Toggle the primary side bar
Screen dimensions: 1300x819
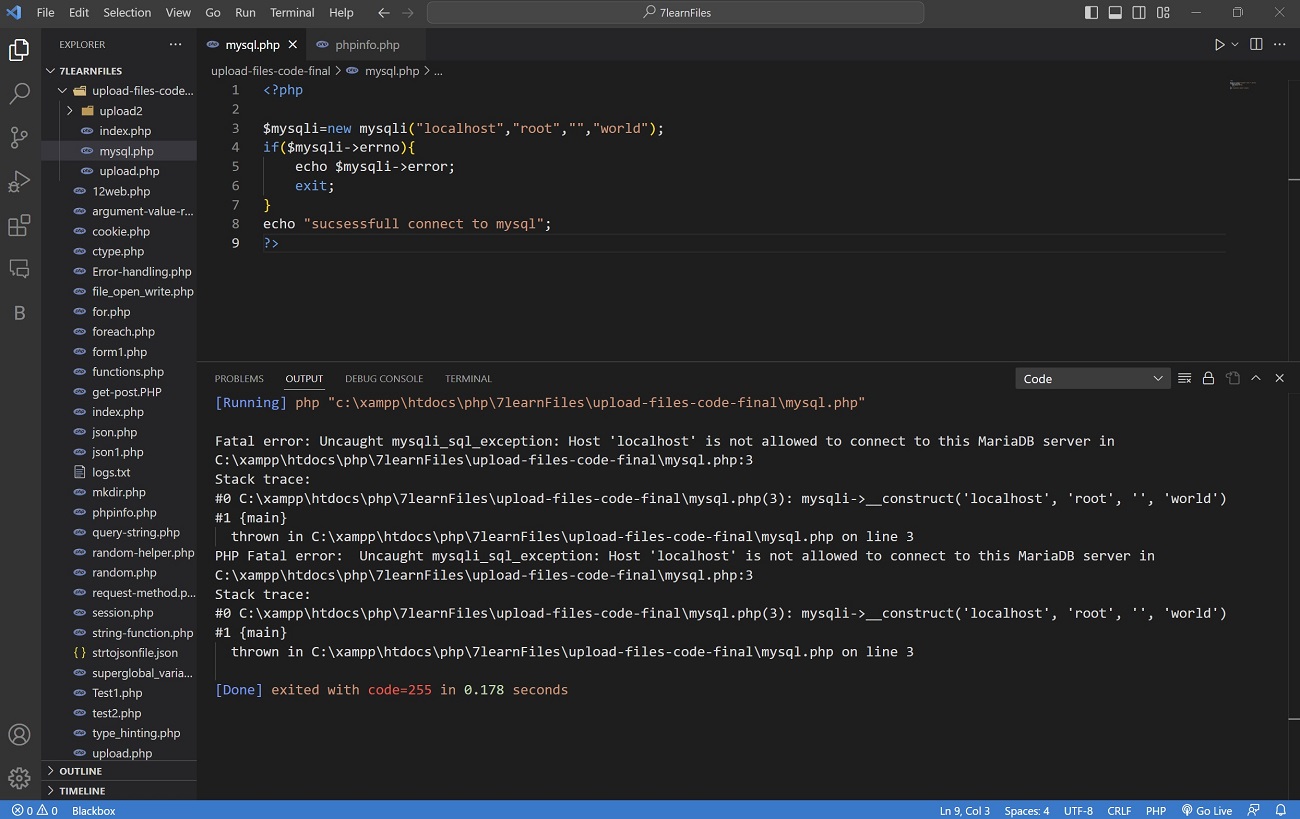click(x=1091, y=13)
